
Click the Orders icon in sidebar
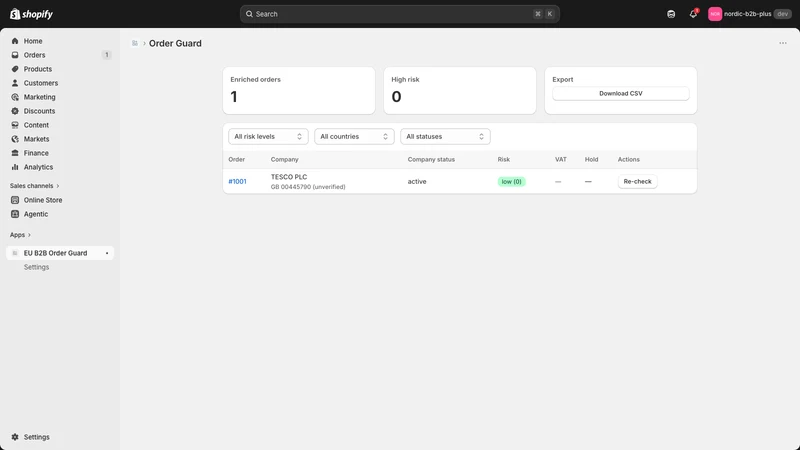pyautogui.click(x=15, y=55)
